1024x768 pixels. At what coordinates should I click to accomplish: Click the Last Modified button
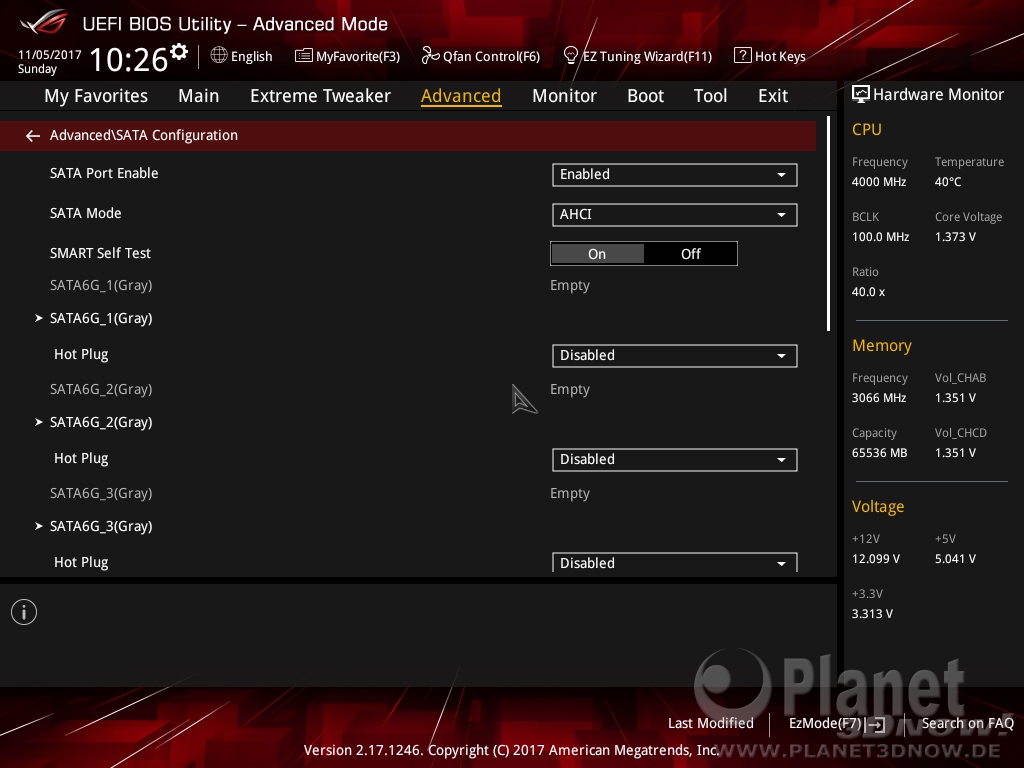[x=711, y=723]
